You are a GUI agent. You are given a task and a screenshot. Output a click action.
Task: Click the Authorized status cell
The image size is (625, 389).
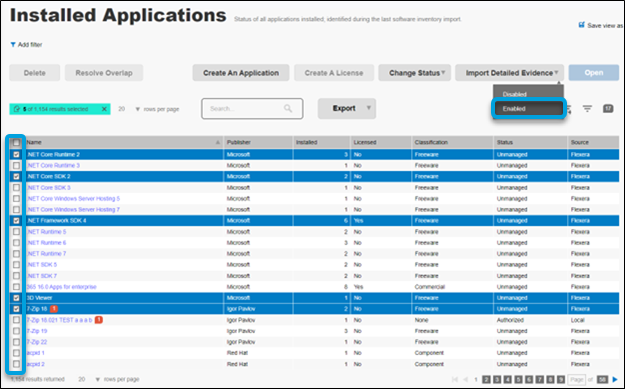coord(510,320)
